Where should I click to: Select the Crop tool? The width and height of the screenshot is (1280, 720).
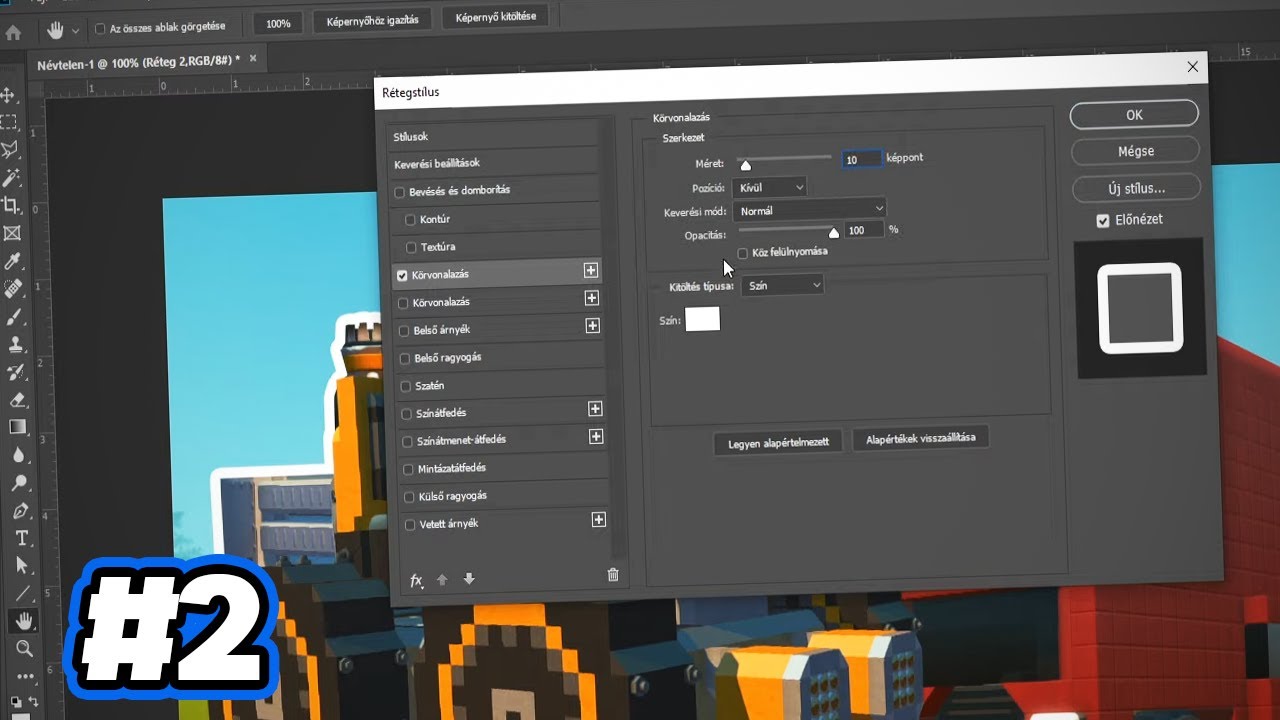12,206
